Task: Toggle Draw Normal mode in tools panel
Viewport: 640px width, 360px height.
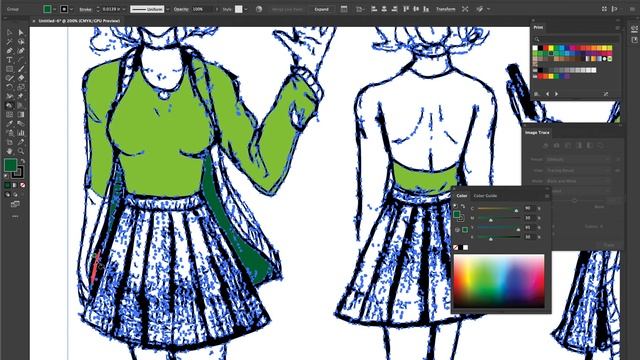Action: pos(7,195)
